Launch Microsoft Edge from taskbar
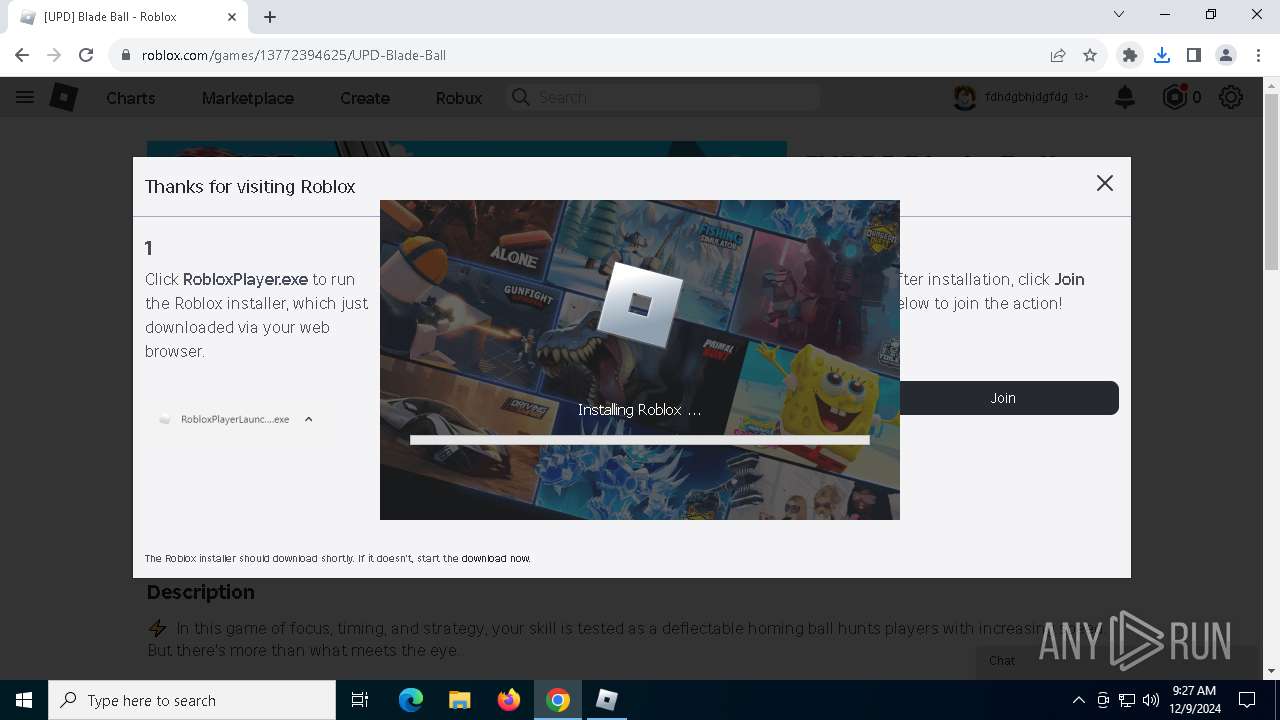Viewport: 1280px width, 720px height. tap(411, 700)
